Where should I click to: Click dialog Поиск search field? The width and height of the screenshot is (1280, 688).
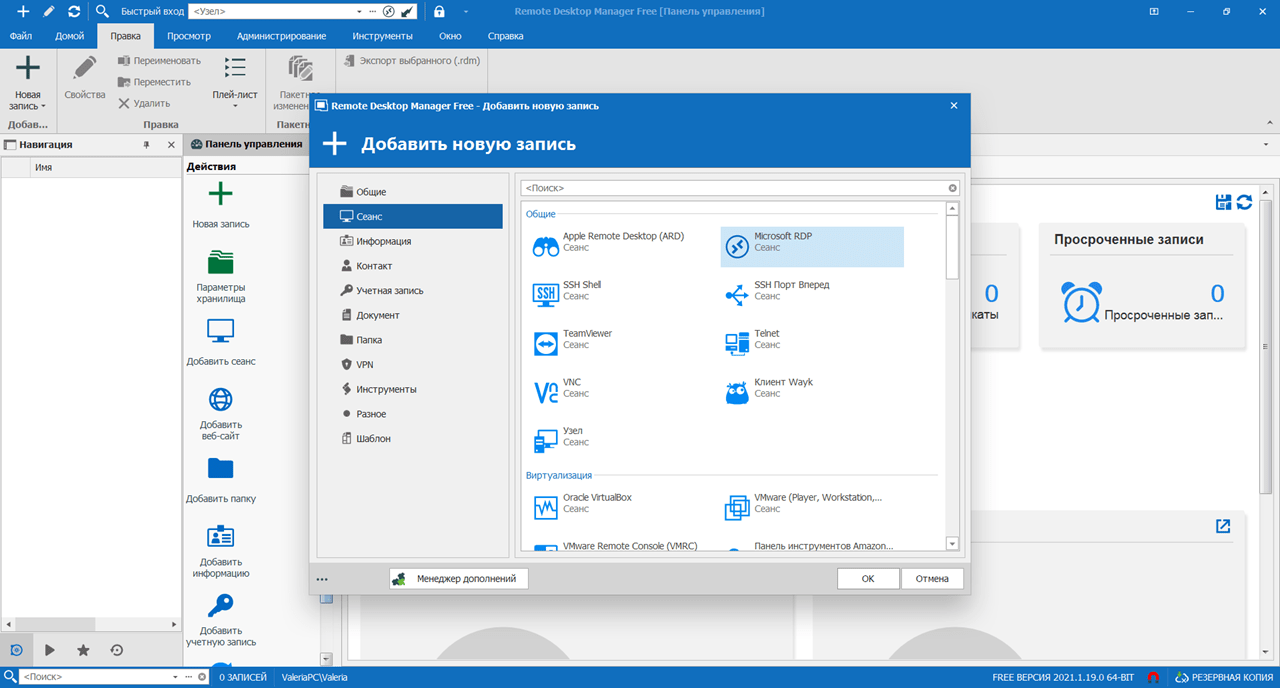(735, 188)
